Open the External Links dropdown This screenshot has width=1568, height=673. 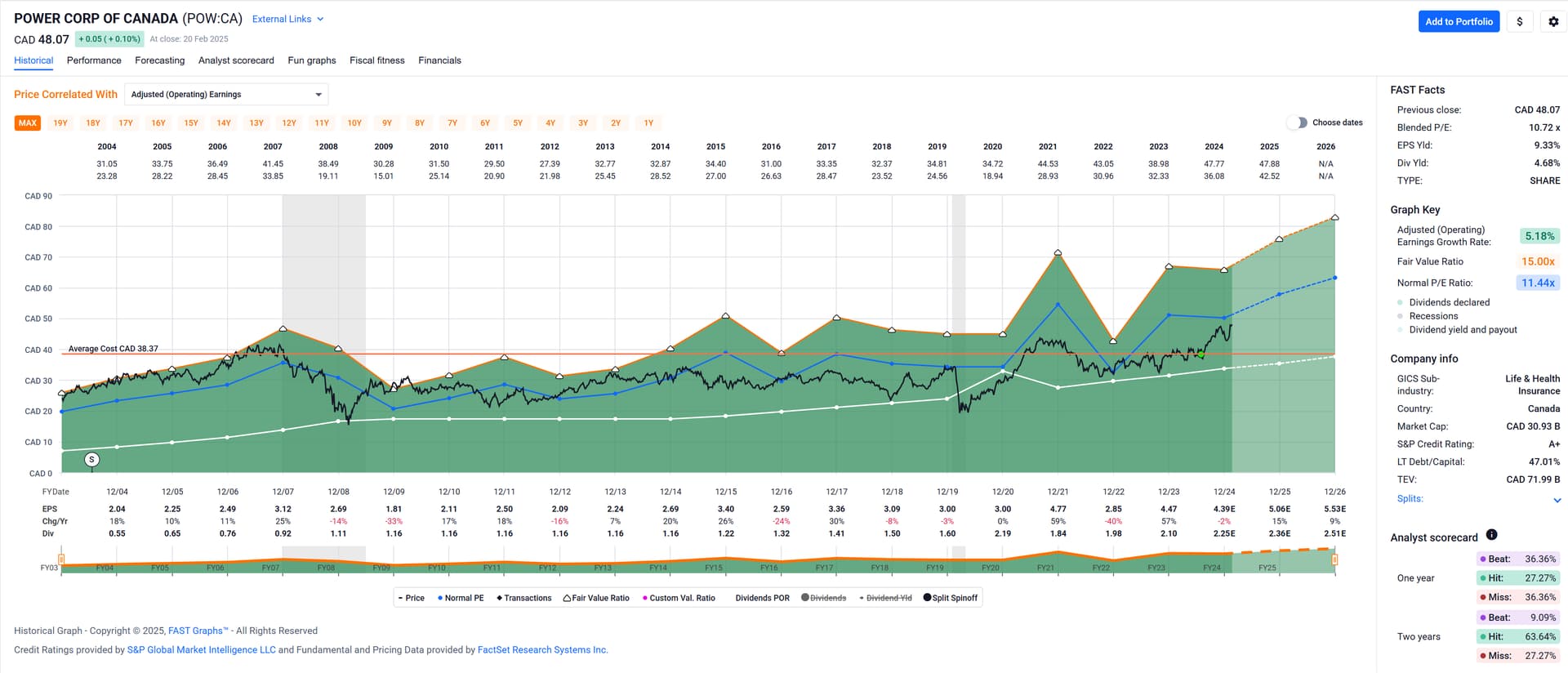click(x=287, y=19)
